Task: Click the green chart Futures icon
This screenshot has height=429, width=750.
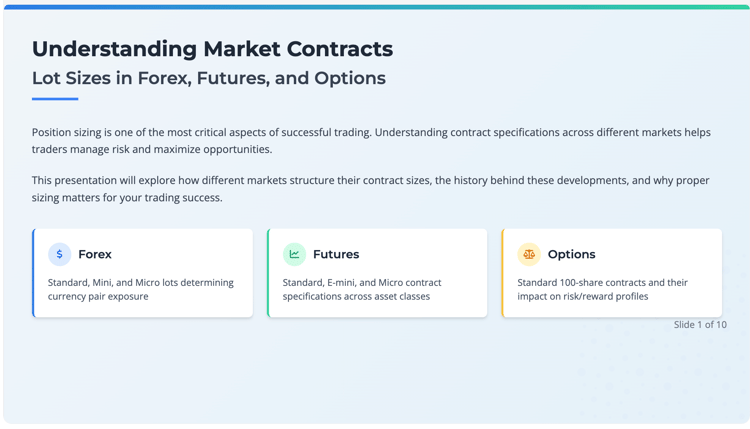Action: [294, 254]
